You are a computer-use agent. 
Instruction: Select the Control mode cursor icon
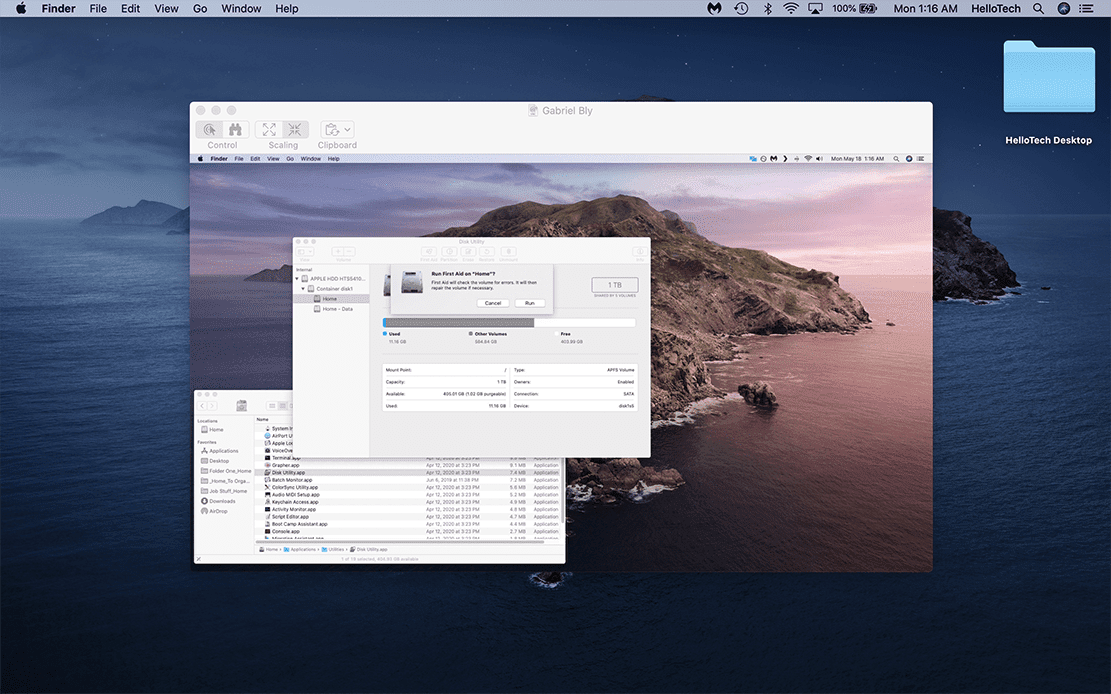pyautogui.click(x=210, y=130)
